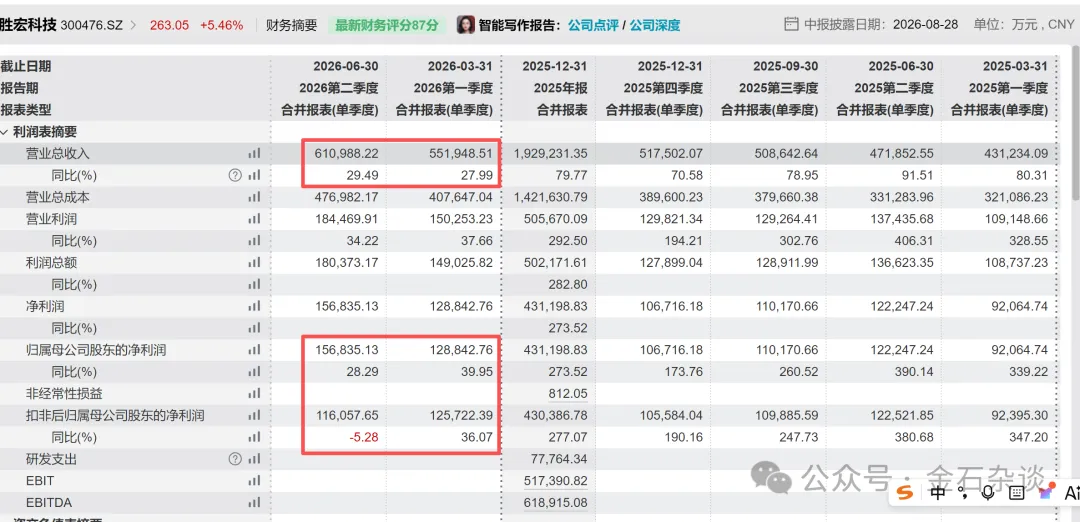Click the Sogou input method S icon

(905, 492)
